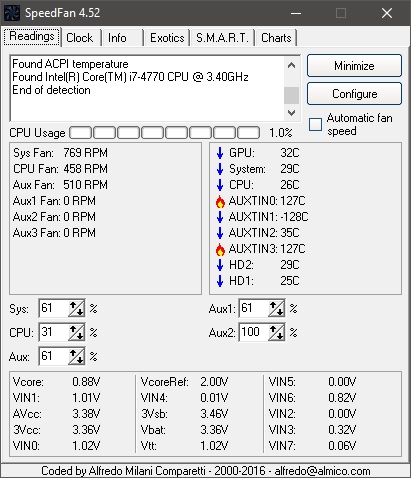Click the HD2 temperature down-arrow icon
411x478 pixels.
click(x=220, y=265)
